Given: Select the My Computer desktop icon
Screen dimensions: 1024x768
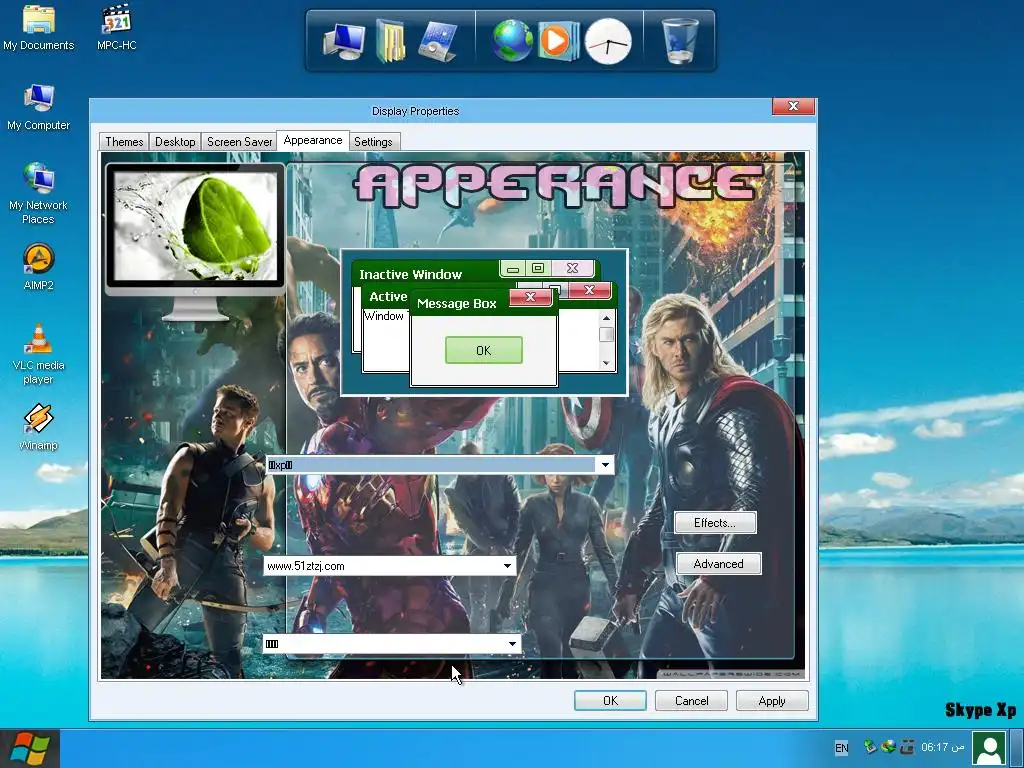Looking at the screenshot, I should tap(39, 107).
